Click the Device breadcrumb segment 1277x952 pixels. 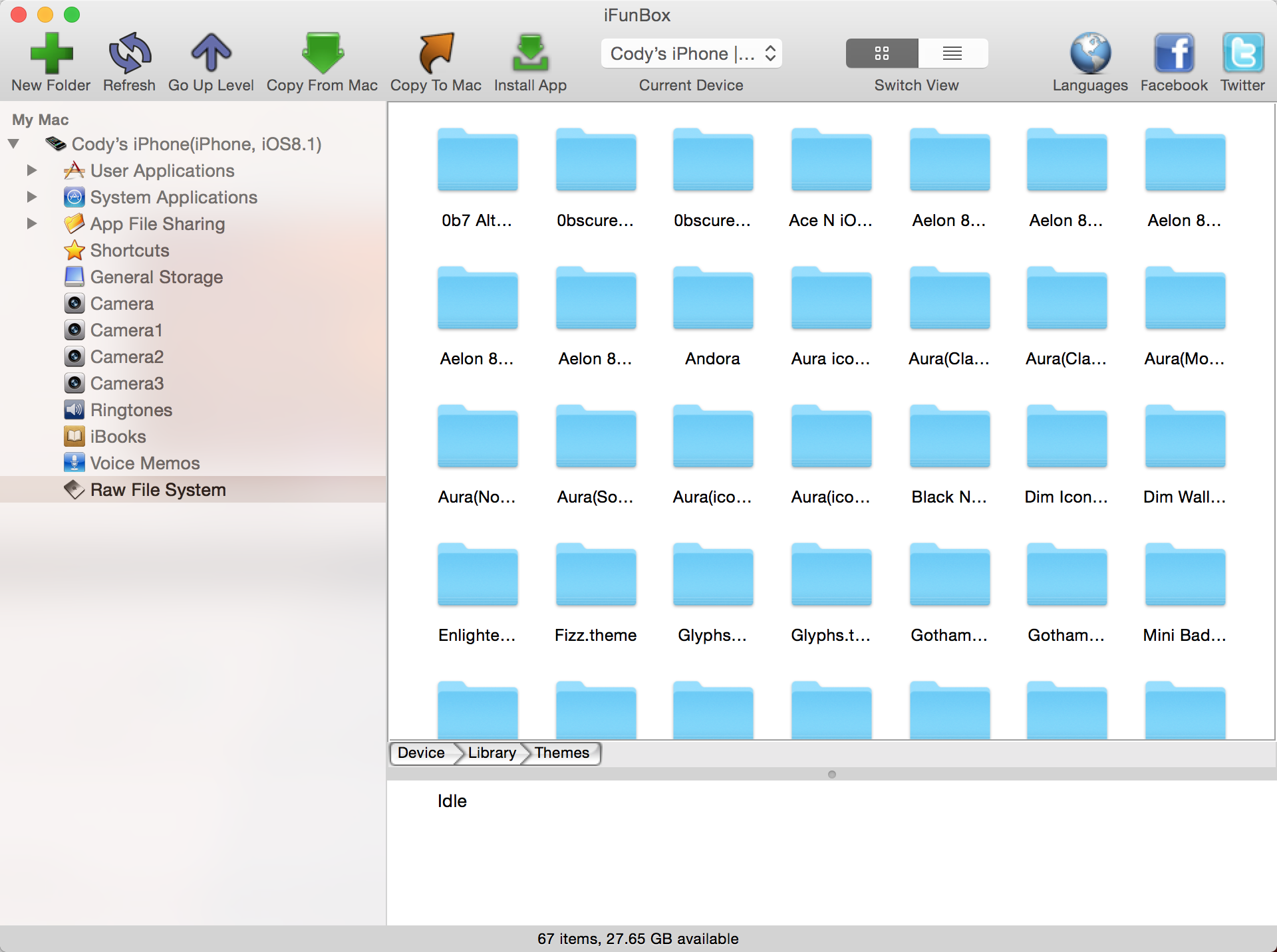pyautogui.click(x=421, y=753)
